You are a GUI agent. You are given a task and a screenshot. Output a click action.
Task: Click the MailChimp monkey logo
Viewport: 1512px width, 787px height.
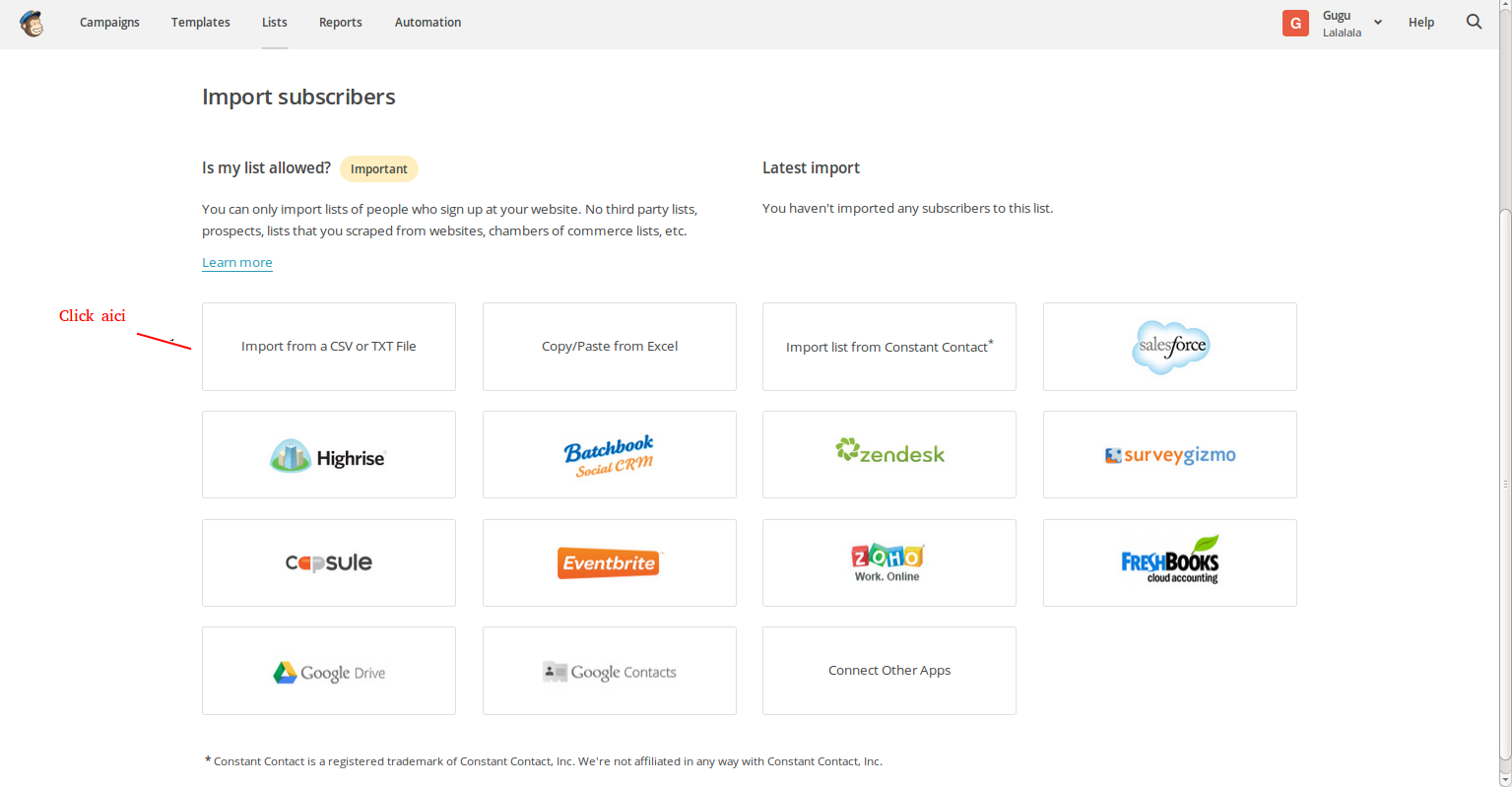click(32, 23)
